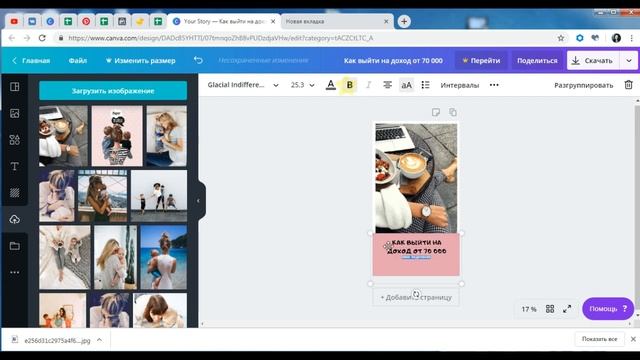Collapse the side panel arrow

198,201
